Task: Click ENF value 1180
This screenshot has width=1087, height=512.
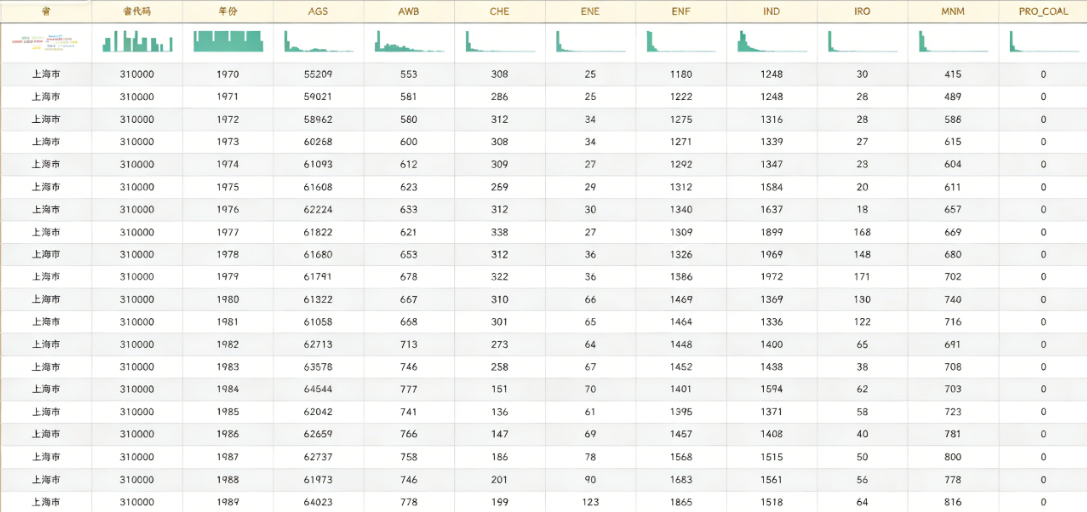Action: (681, 75)
